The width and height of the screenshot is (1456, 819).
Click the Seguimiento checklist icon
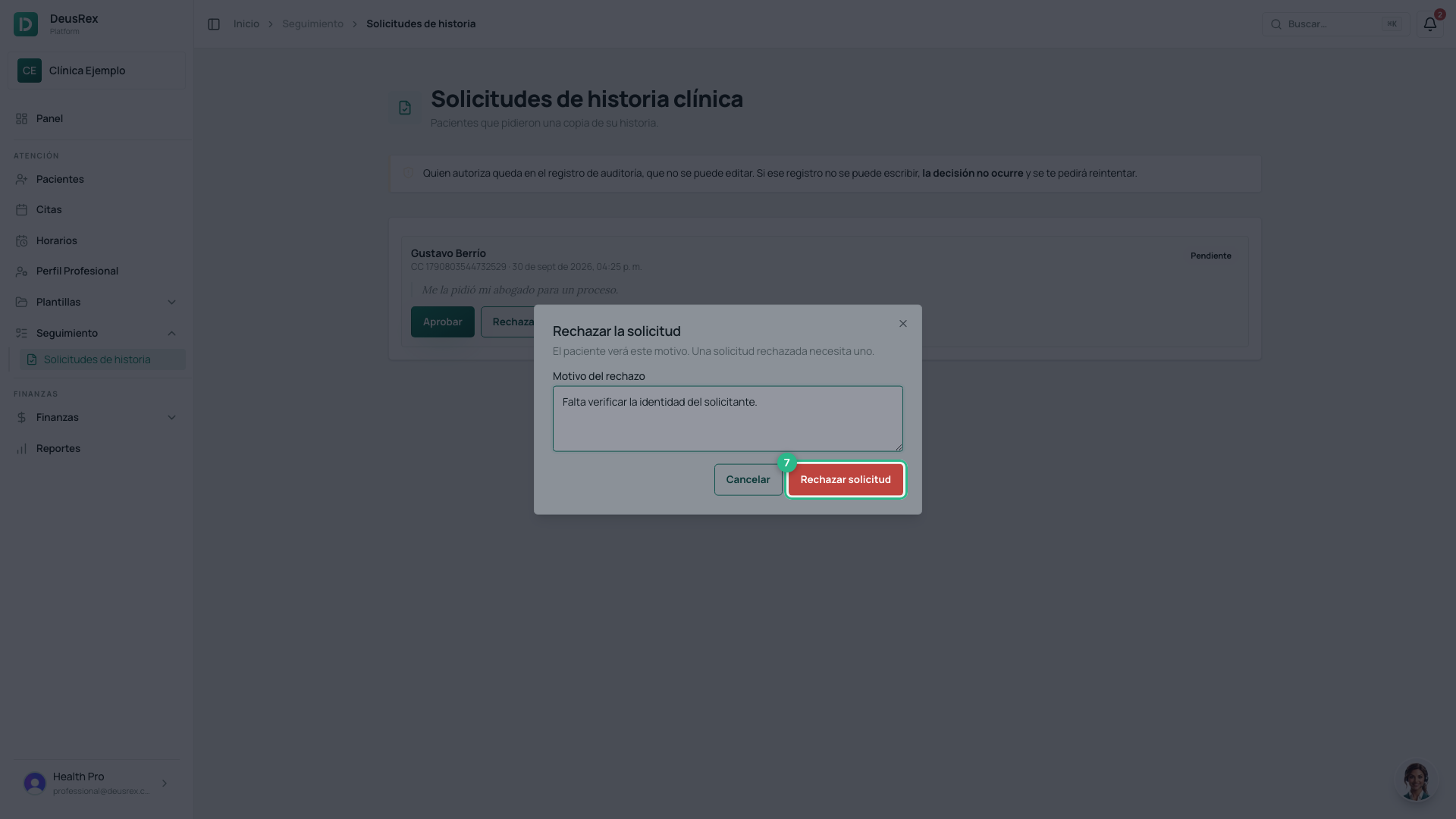[x=21, y=334]
